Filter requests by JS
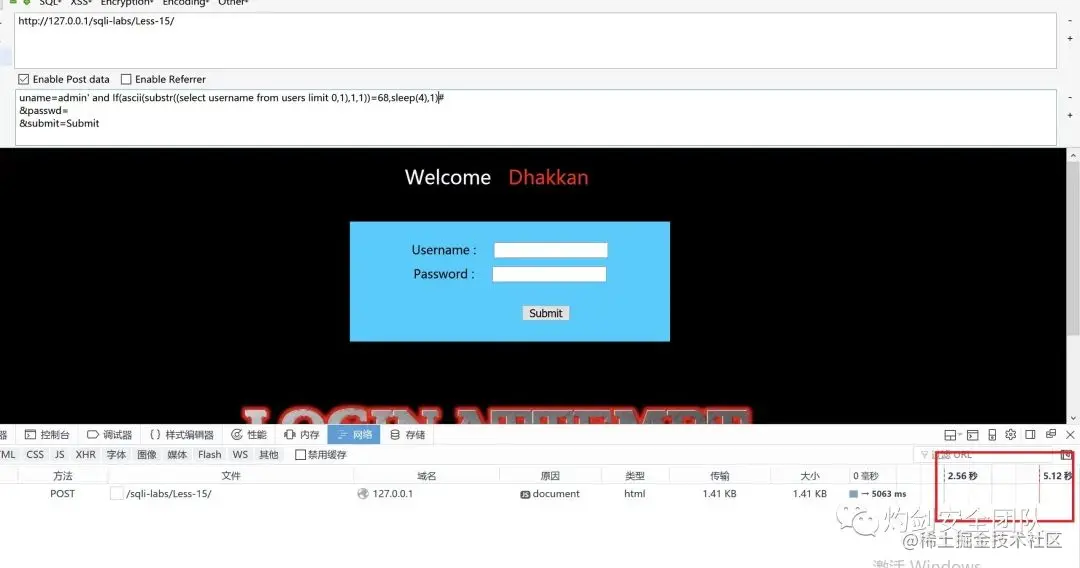 tap(60, 454)
